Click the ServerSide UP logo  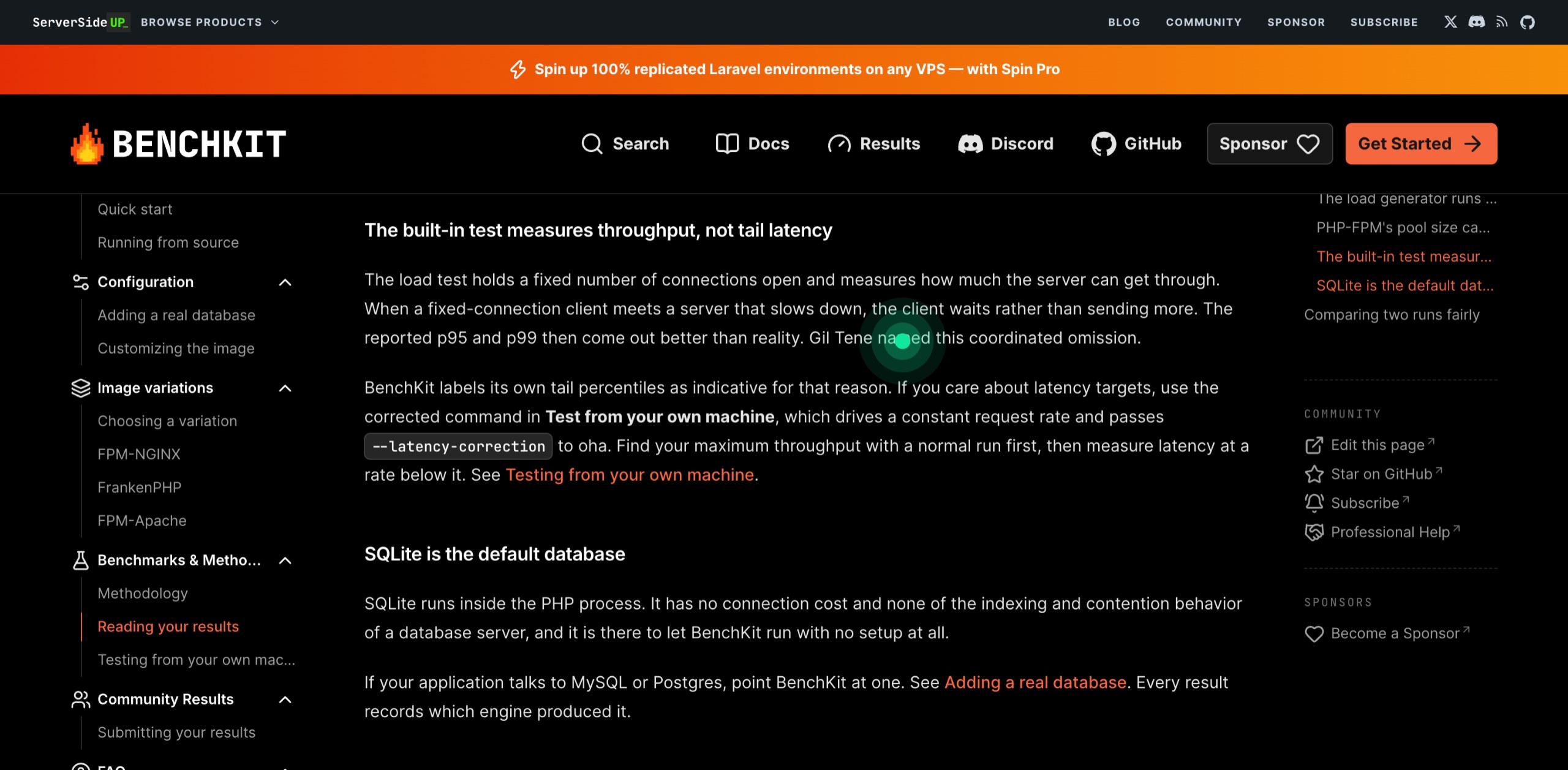tap(80, 22)
